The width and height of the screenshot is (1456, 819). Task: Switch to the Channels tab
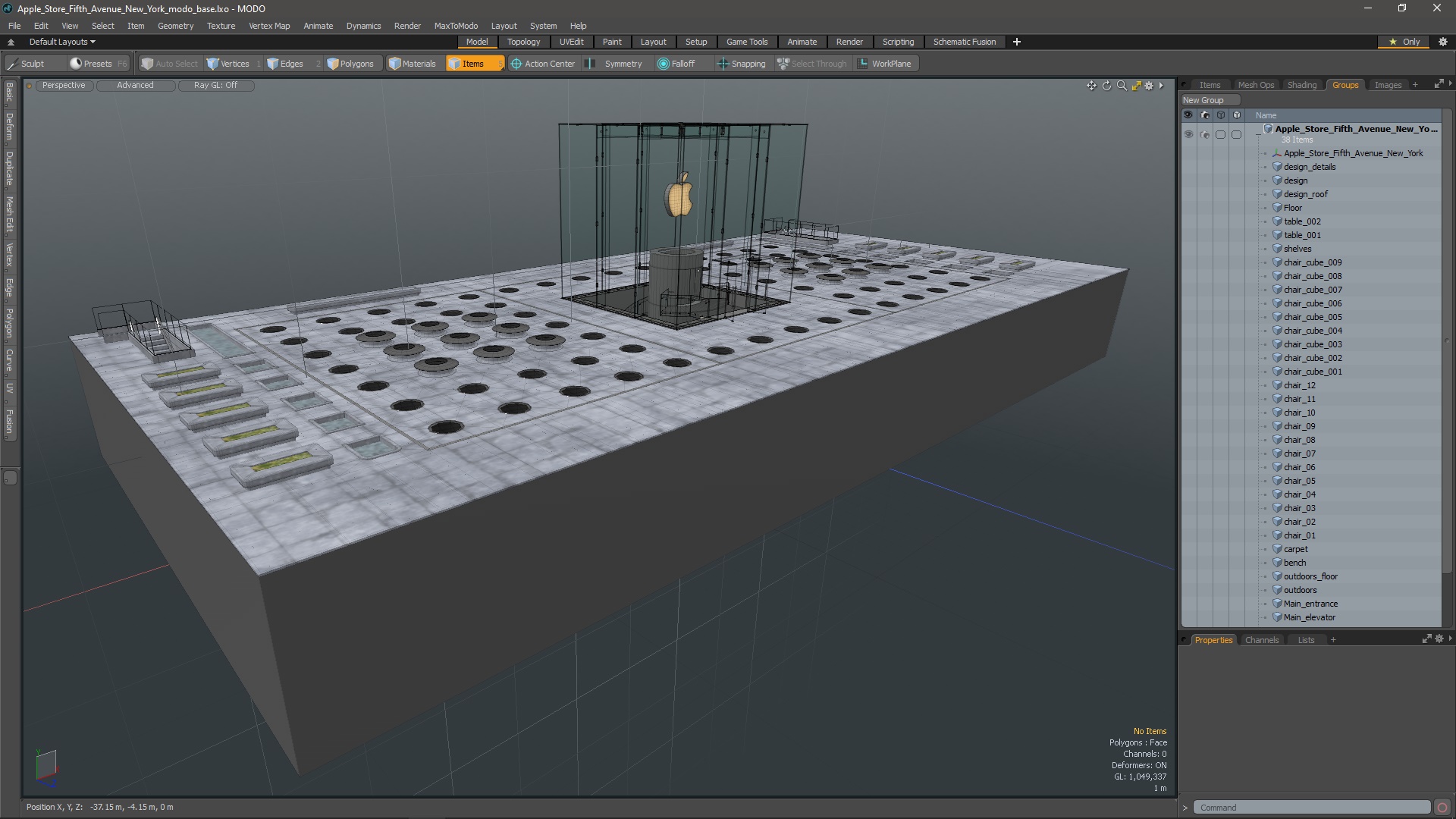click(x=1261, y=640)
